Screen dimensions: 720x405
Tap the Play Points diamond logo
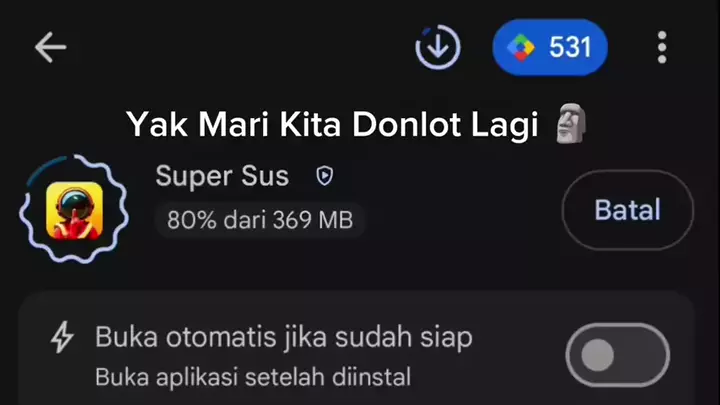point(520,47)
